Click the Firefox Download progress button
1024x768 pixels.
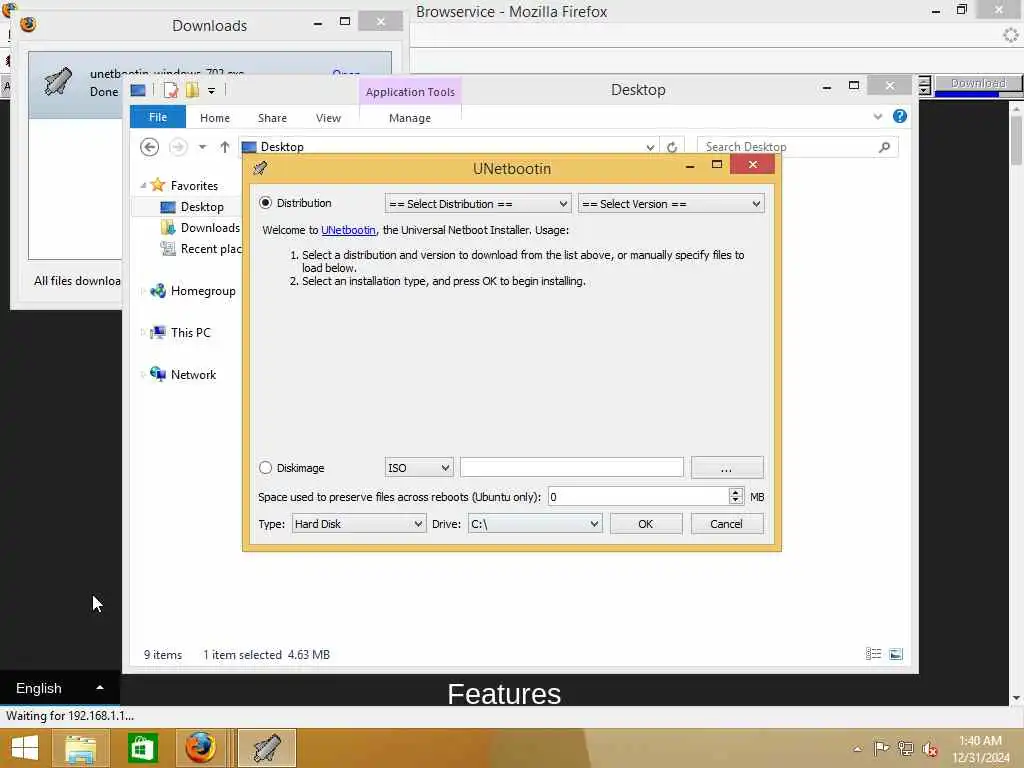977,85
